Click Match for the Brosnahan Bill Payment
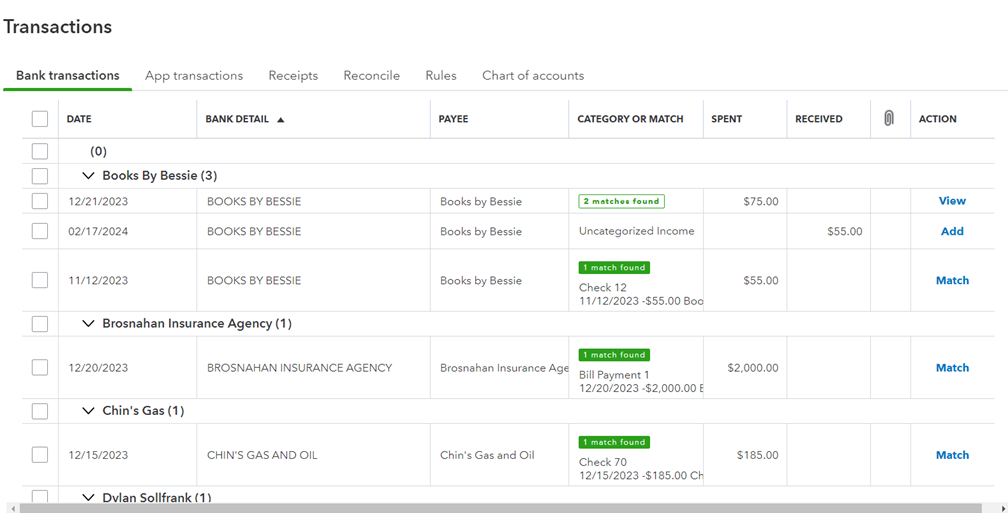 coord(952,368)
